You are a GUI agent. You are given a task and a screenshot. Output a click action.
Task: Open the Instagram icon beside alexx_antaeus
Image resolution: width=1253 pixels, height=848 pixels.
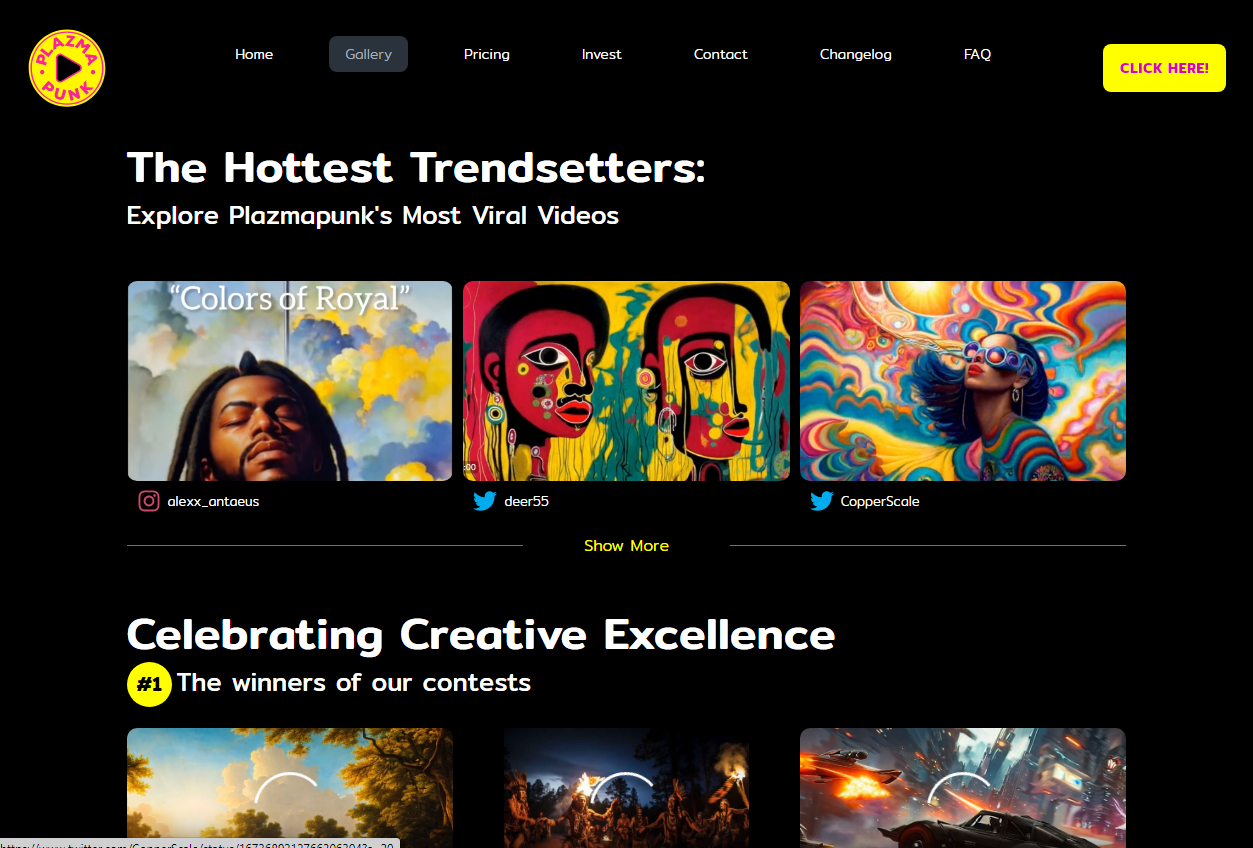[x=149, y=501]
